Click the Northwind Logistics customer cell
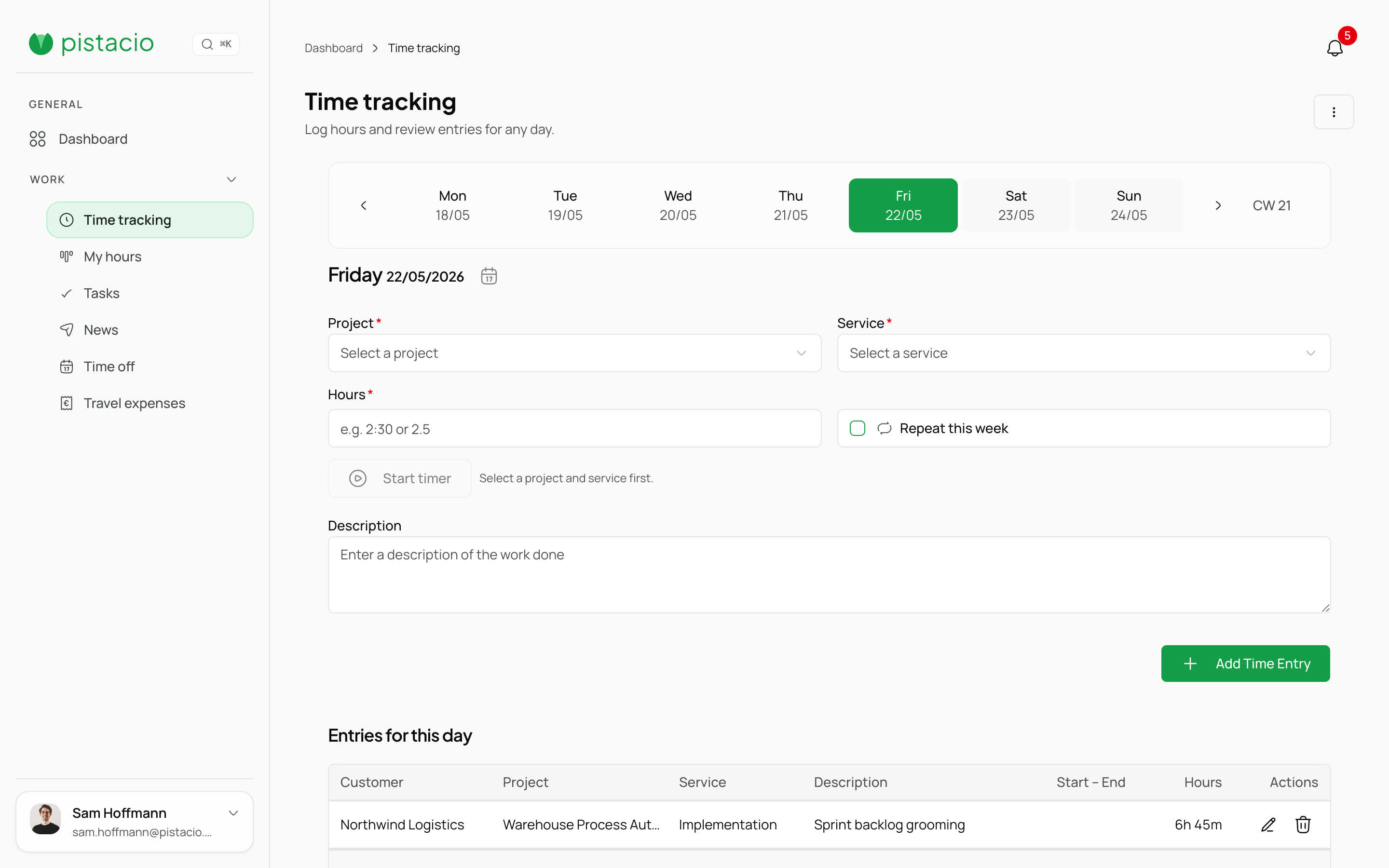 (x=402, y=825)
